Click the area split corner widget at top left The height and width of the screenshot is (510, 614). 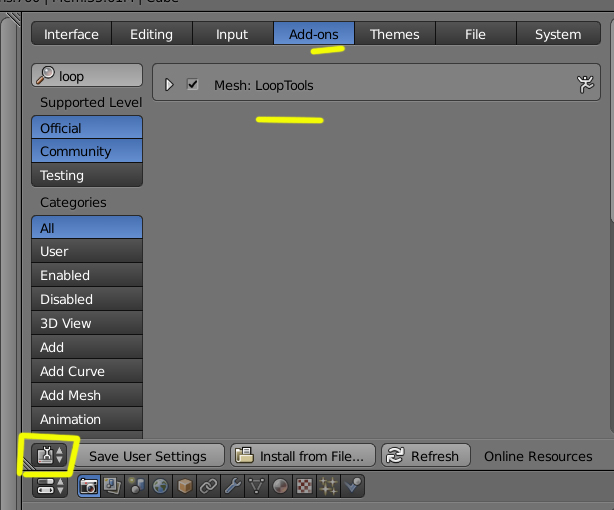point(14,19)
